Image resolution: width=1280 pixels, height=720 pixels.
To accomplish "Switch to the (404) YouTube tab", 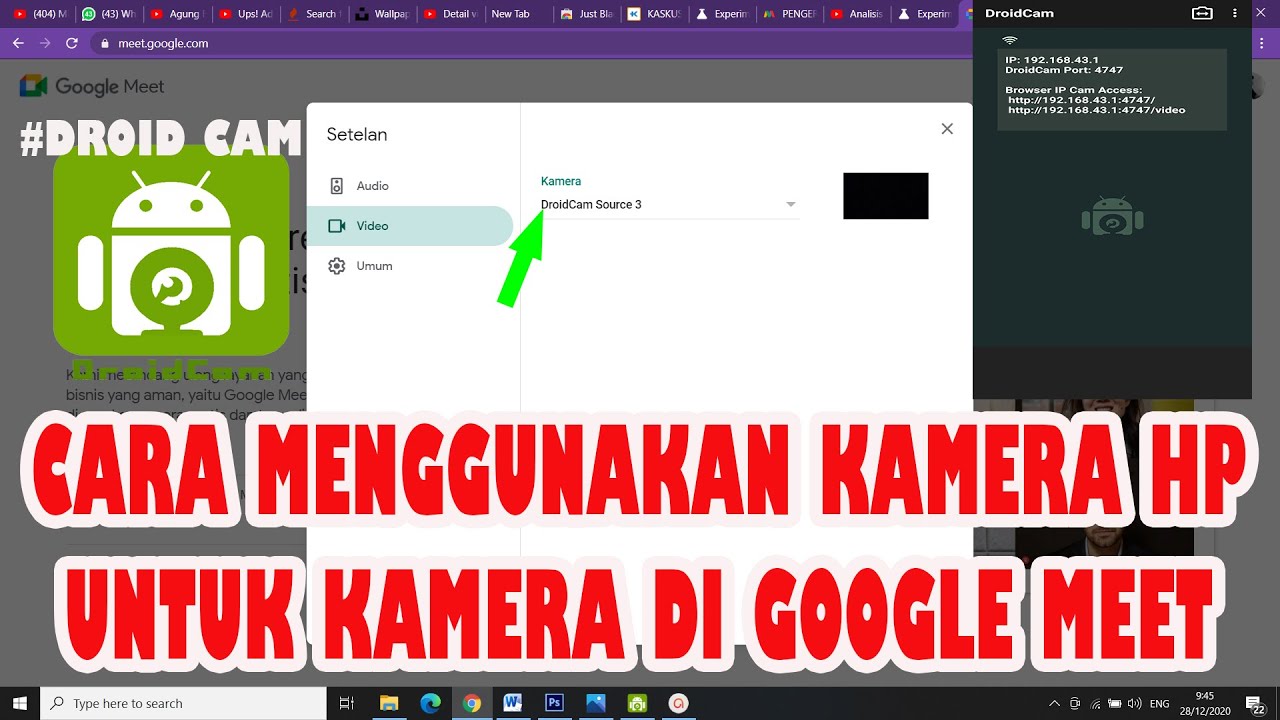I will coord(41,14).
